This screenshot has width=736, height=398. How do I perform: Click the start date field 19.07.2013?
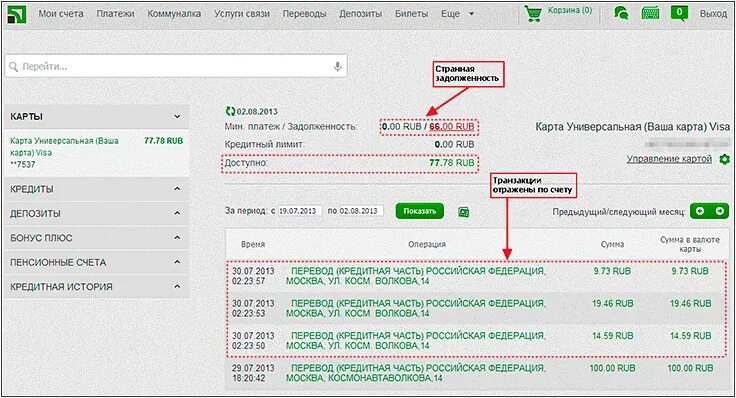(300, 211)
